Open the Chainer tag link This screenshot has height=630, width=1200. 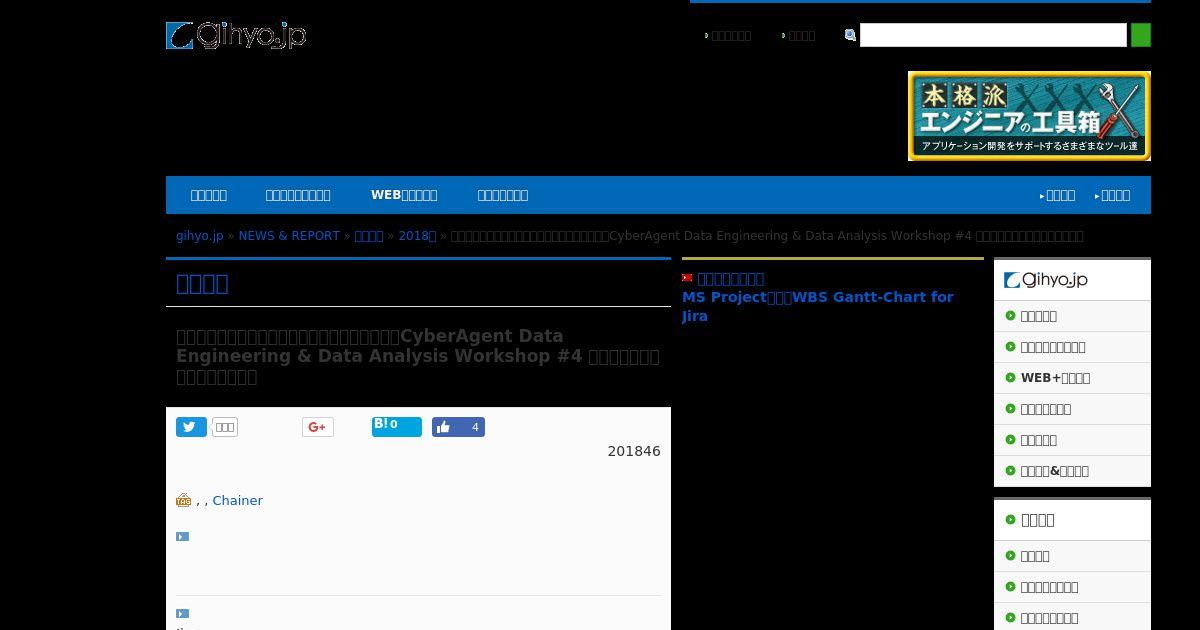tap(237, 500)
